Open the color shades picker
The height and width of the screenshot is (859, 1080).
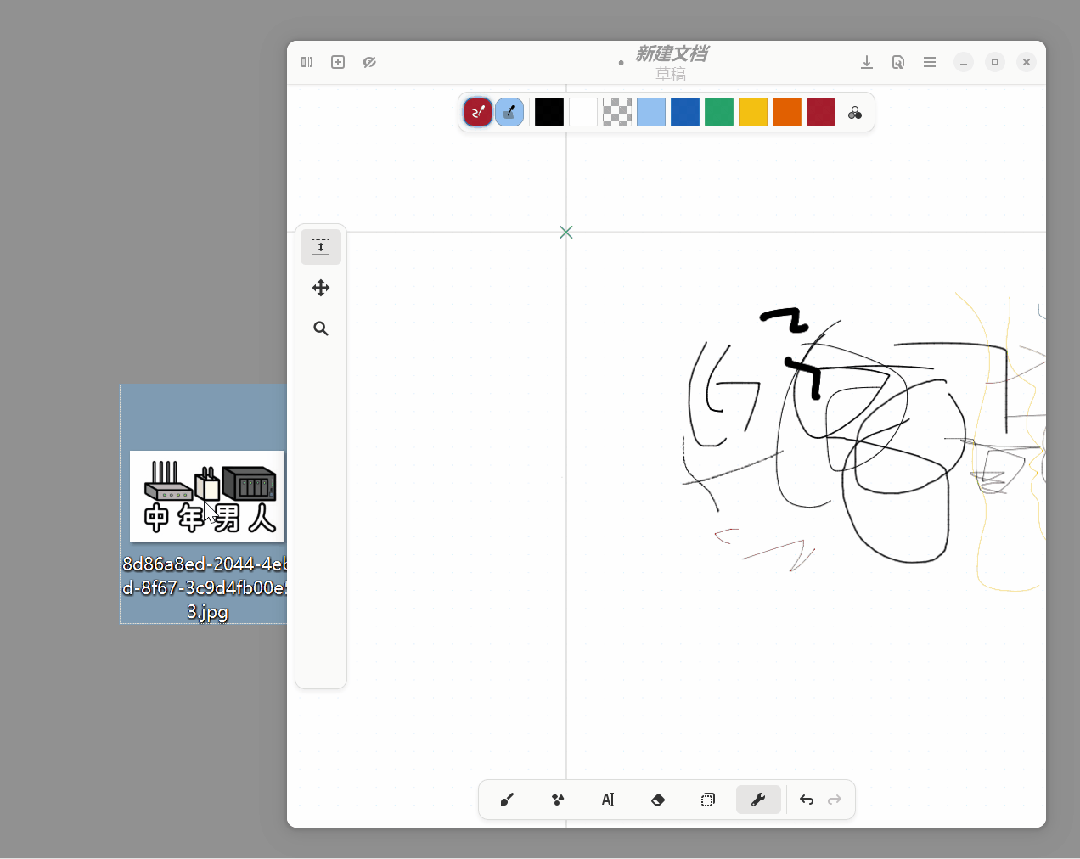(x=855, y=112)
